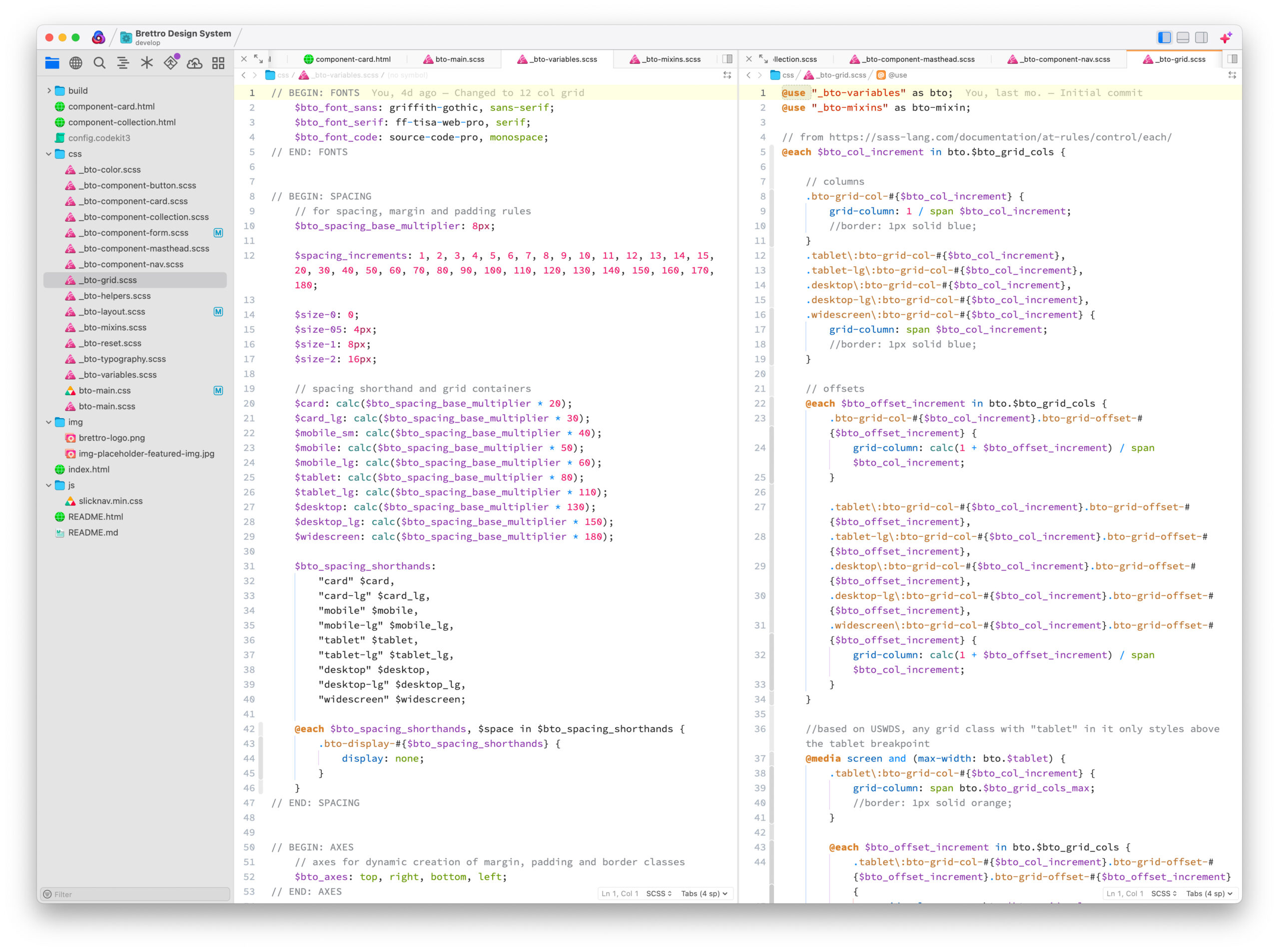1279x952 pixels.
Task: Open the grid sidebar switcher icon
Action: 218,63
